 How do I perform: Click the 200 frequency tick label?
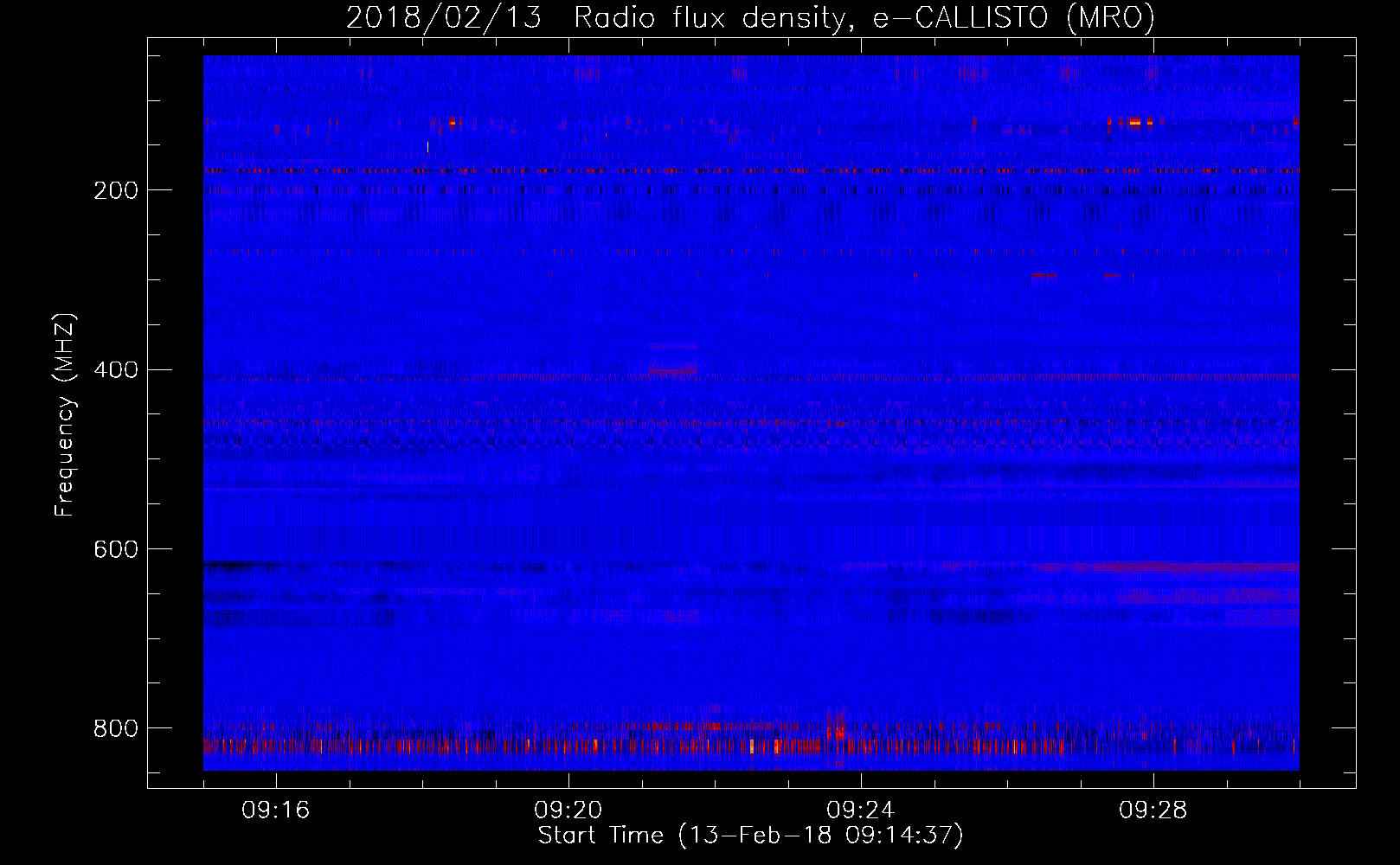pyautogui.click(x=116, y=190)
